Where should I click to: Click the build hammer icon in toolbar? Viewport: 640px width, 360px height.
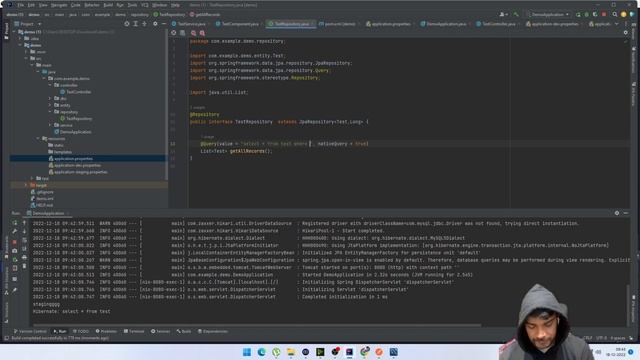click(516, 14)
